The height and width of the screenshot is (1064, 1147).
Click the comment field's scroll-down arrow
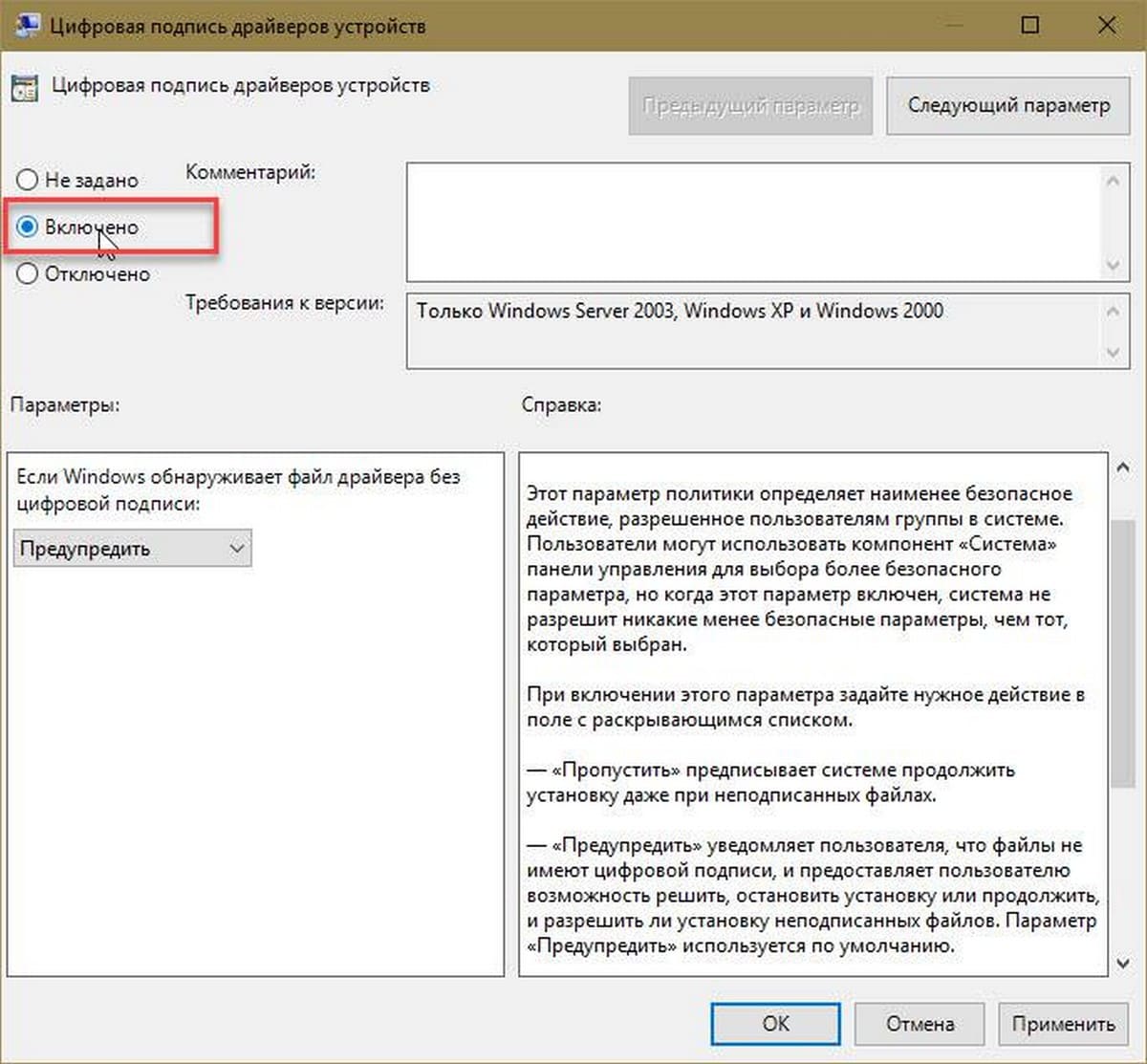(1113, 266)
